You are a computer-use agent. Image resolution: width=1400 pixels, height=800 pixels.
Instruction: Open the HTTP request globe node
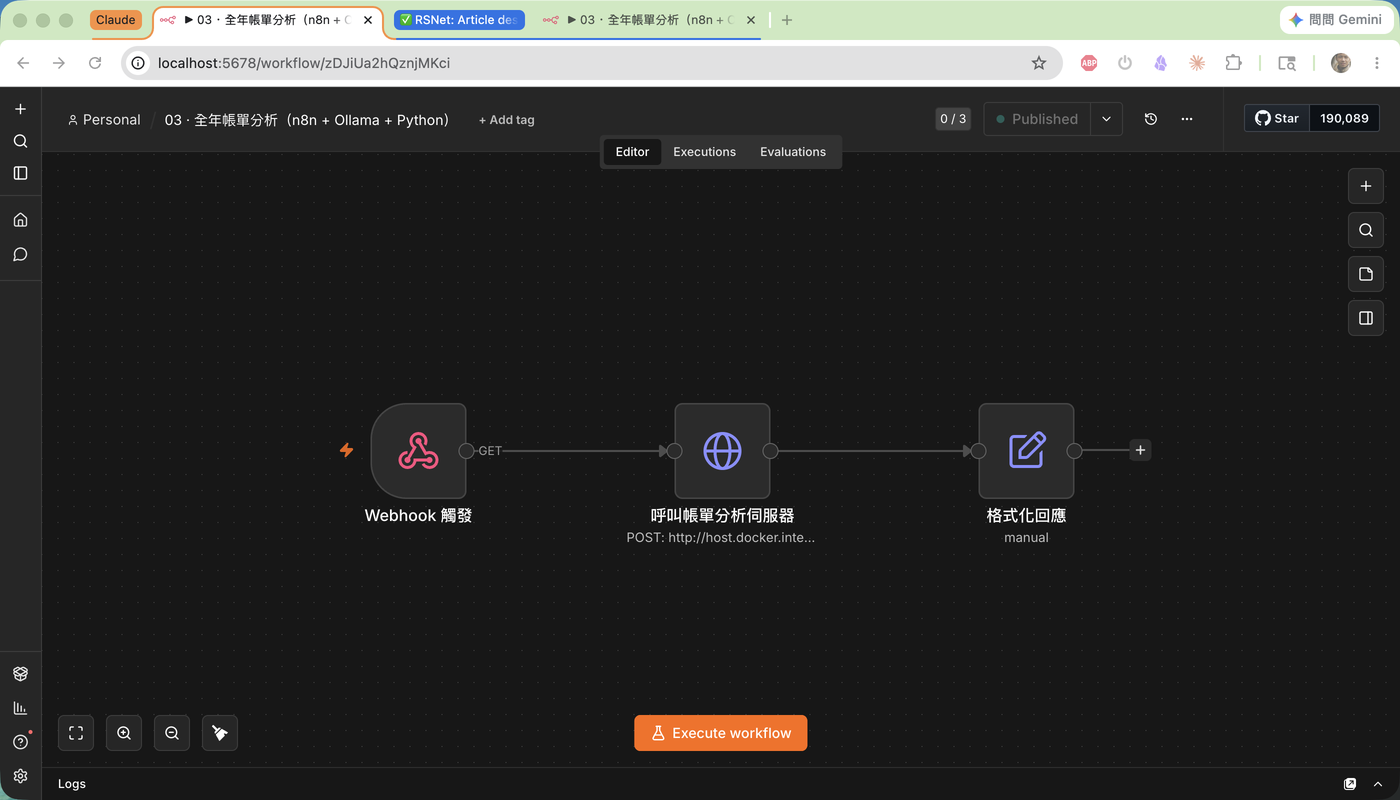click(x=722, y=451)
